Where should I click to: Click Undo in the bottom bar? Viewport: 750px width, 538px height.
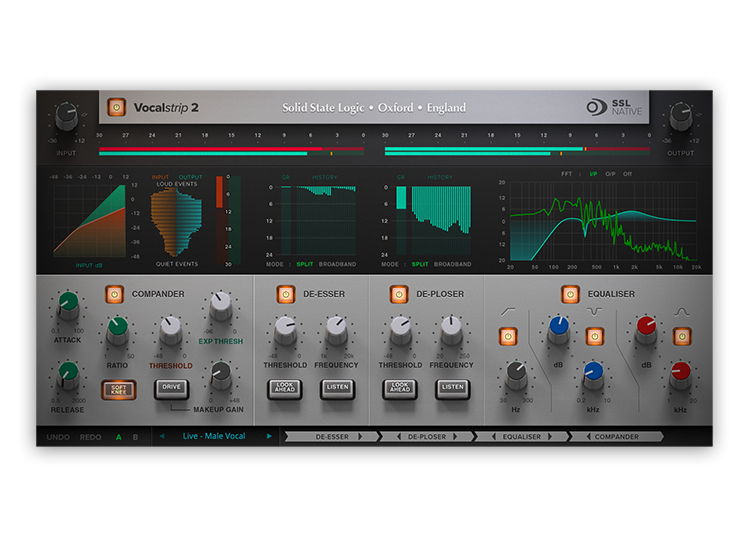[58, 437]
